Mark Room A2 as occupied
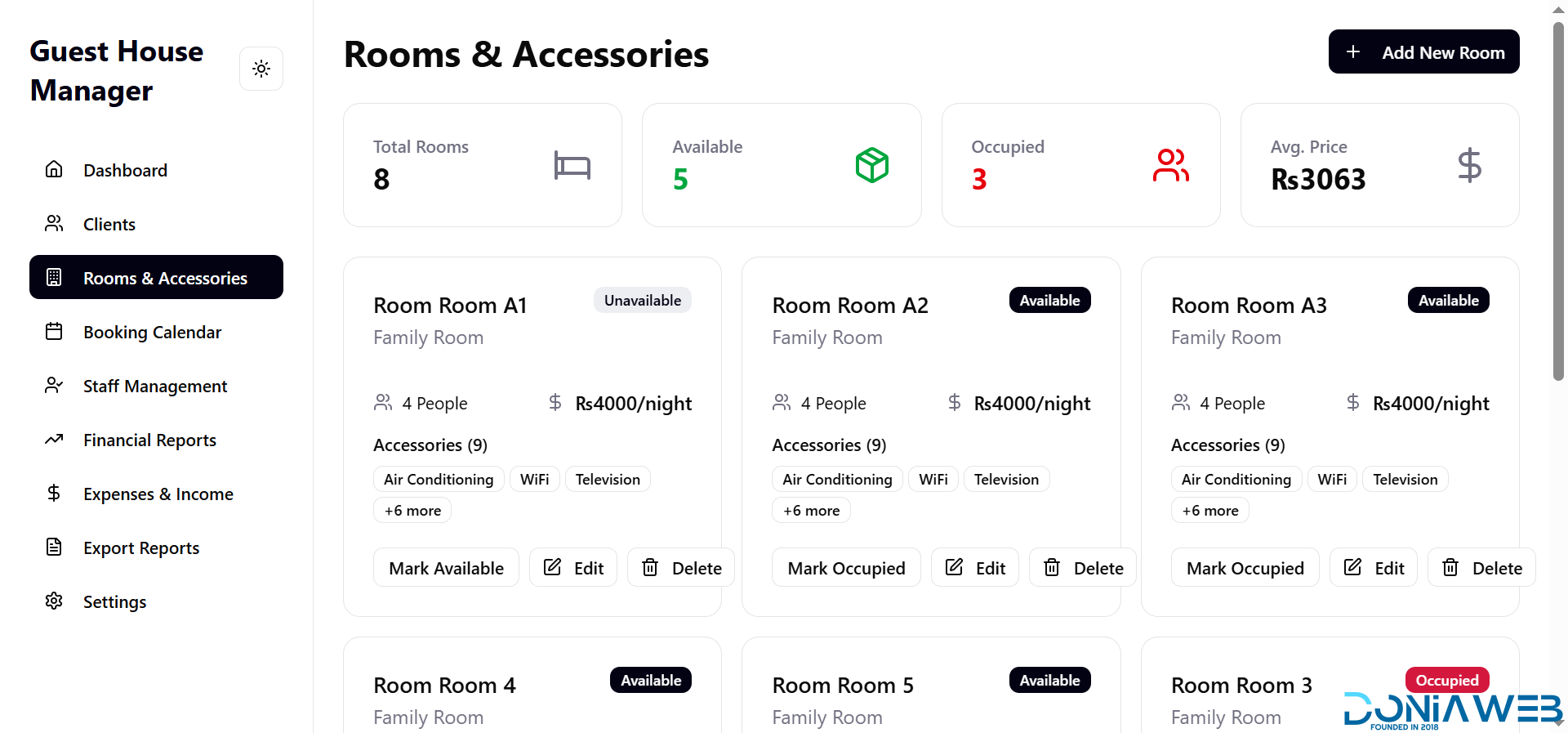Image resolution: width=1568 pixels, height=733 pixels. coord(846,568)
